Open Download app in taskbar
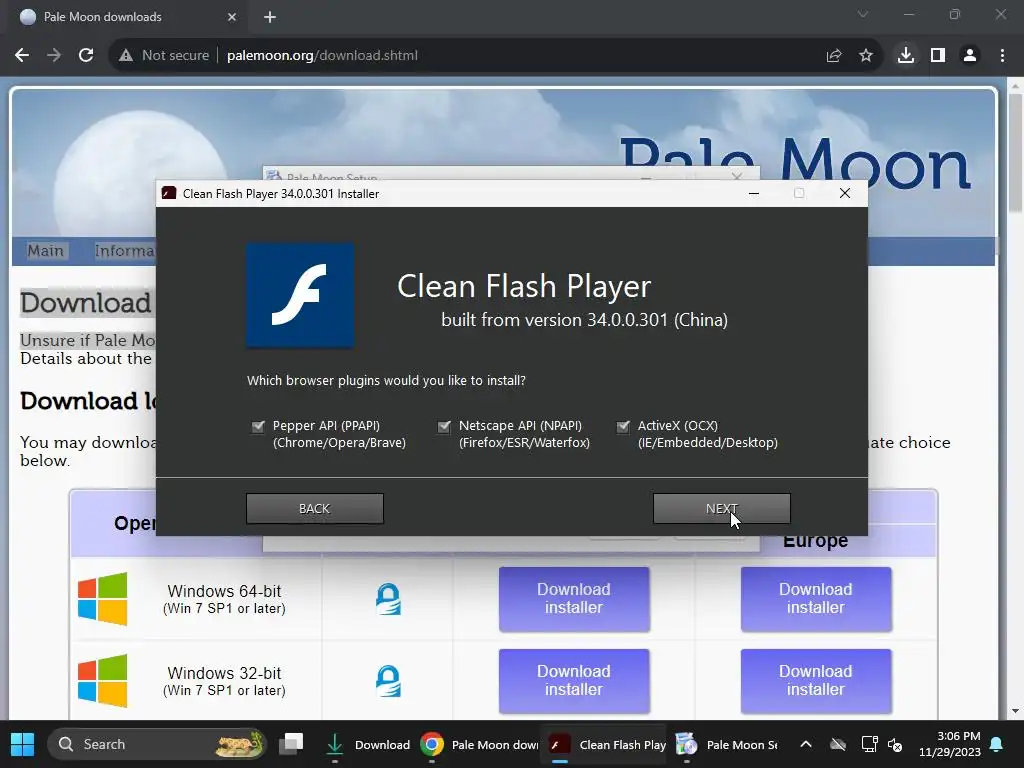1024x768 pixels. 368,744
